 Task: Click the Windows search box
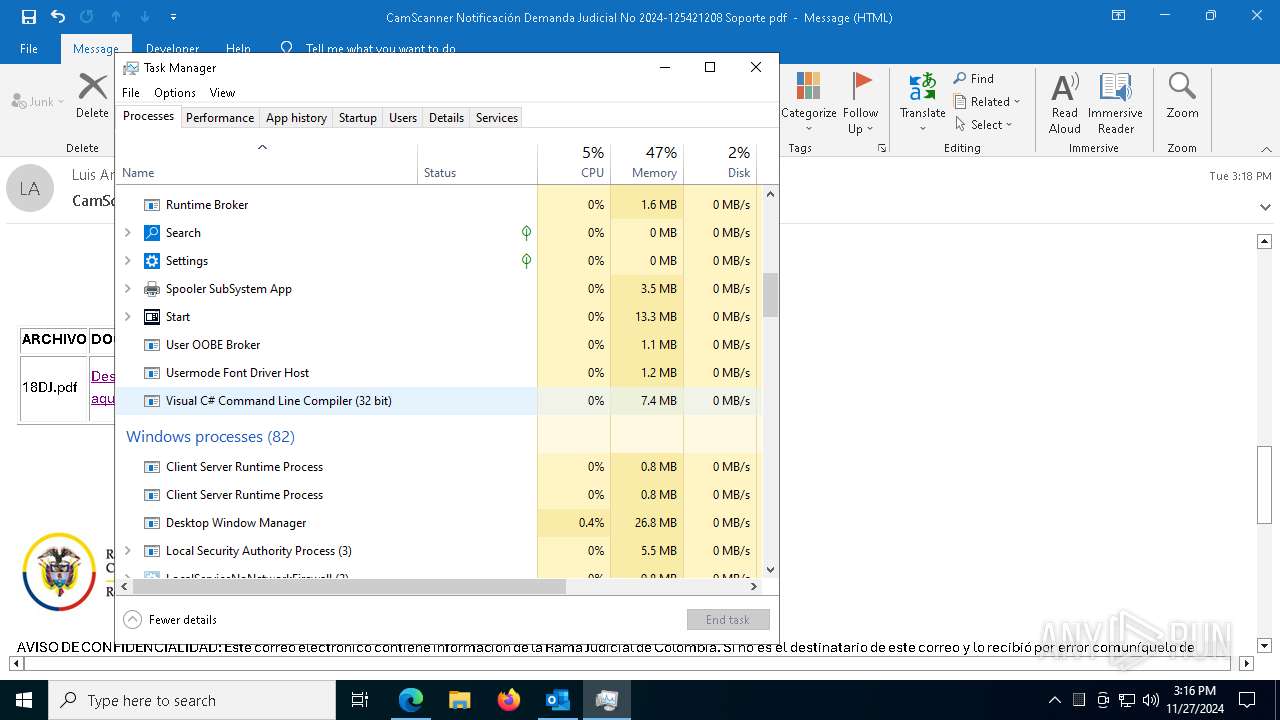pyautogui.click(x=192, y=700)
